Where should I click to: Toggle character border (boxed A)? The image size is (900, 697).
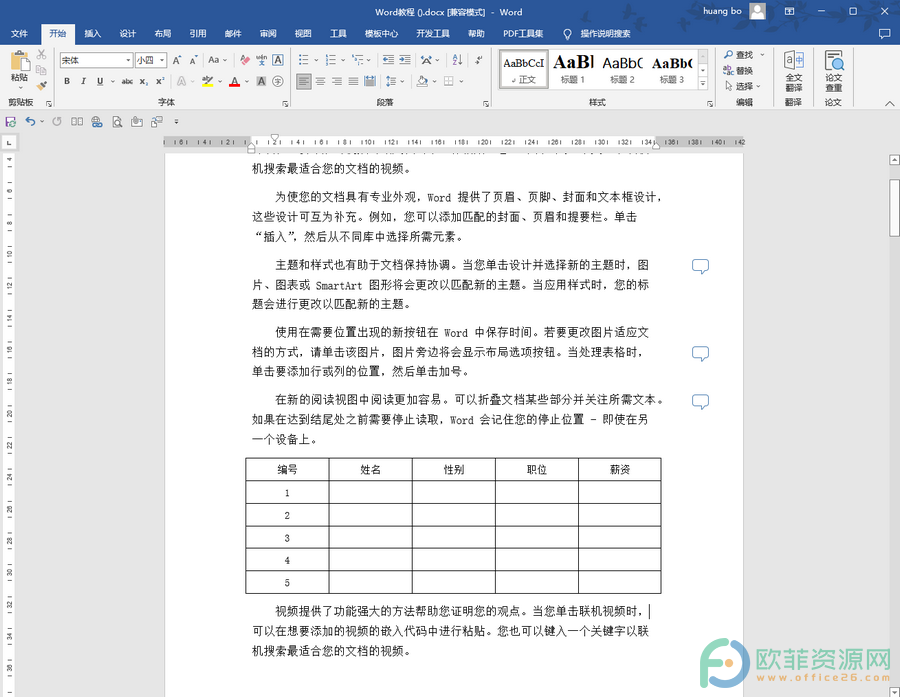pyautogui.click(x=278, y=60)
